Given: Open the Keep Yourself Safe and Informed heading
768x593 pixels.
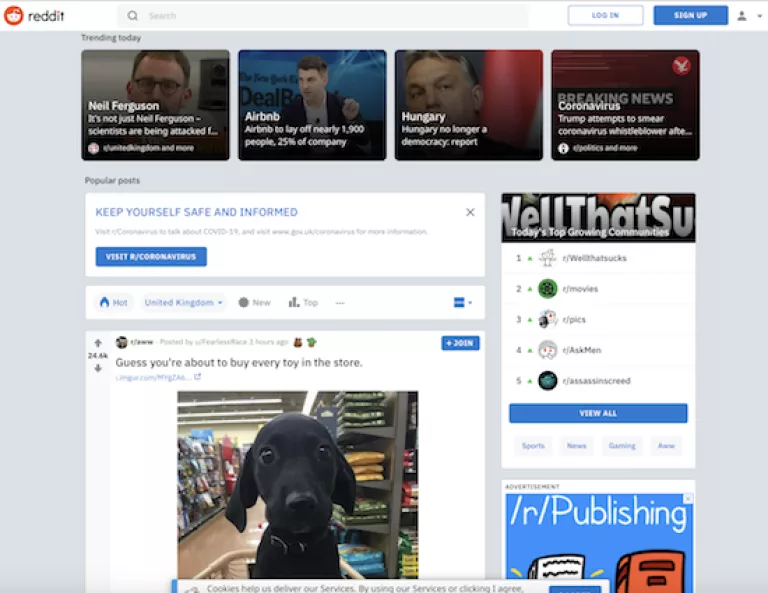Looking at the screenshot, I should (x=196, y=212).
